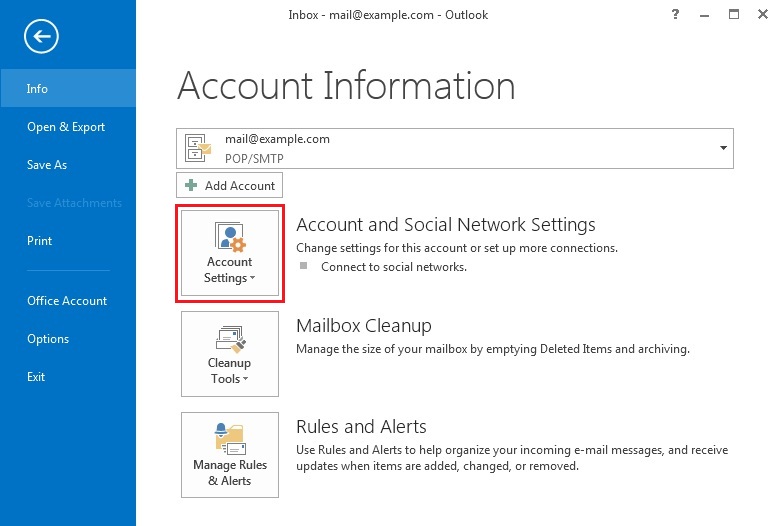The width and height of the screenshot is (777, 526).
Task: Click the POP/SMTP account type text
Action: pos(254,159)
